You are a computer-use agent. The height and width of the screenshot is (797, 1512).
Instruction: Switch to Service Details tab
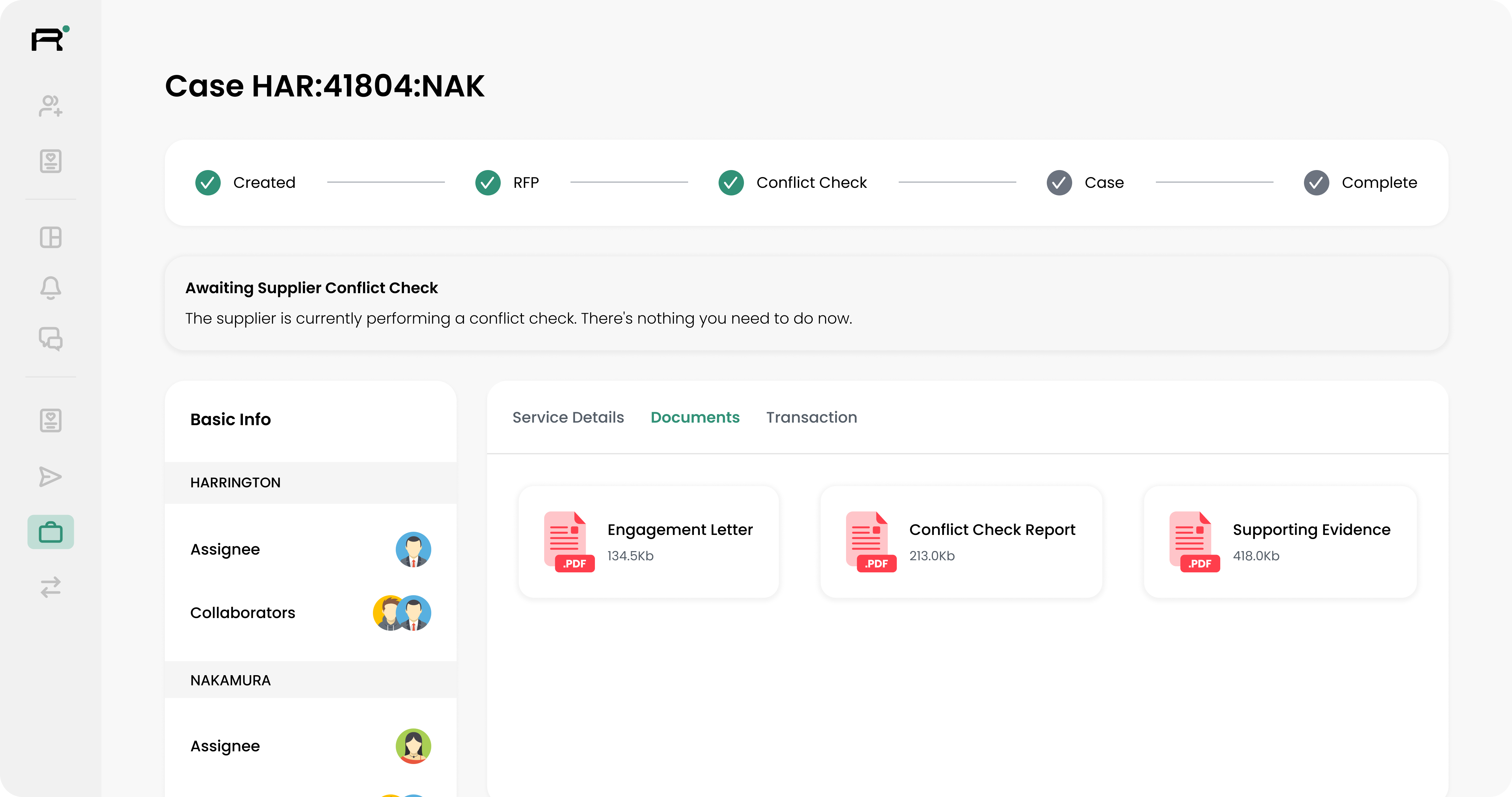pyautogui.click(x=568, y=418)
